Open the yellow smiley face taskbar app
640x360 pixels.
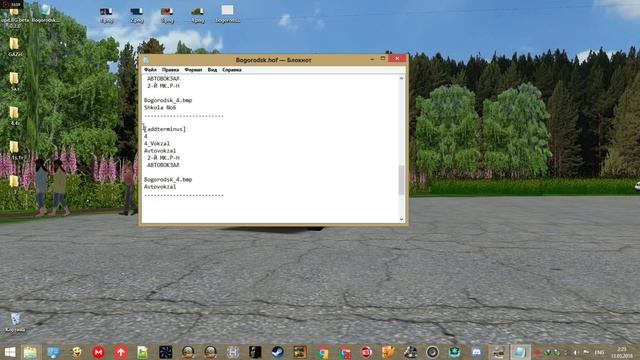(76, 352)
